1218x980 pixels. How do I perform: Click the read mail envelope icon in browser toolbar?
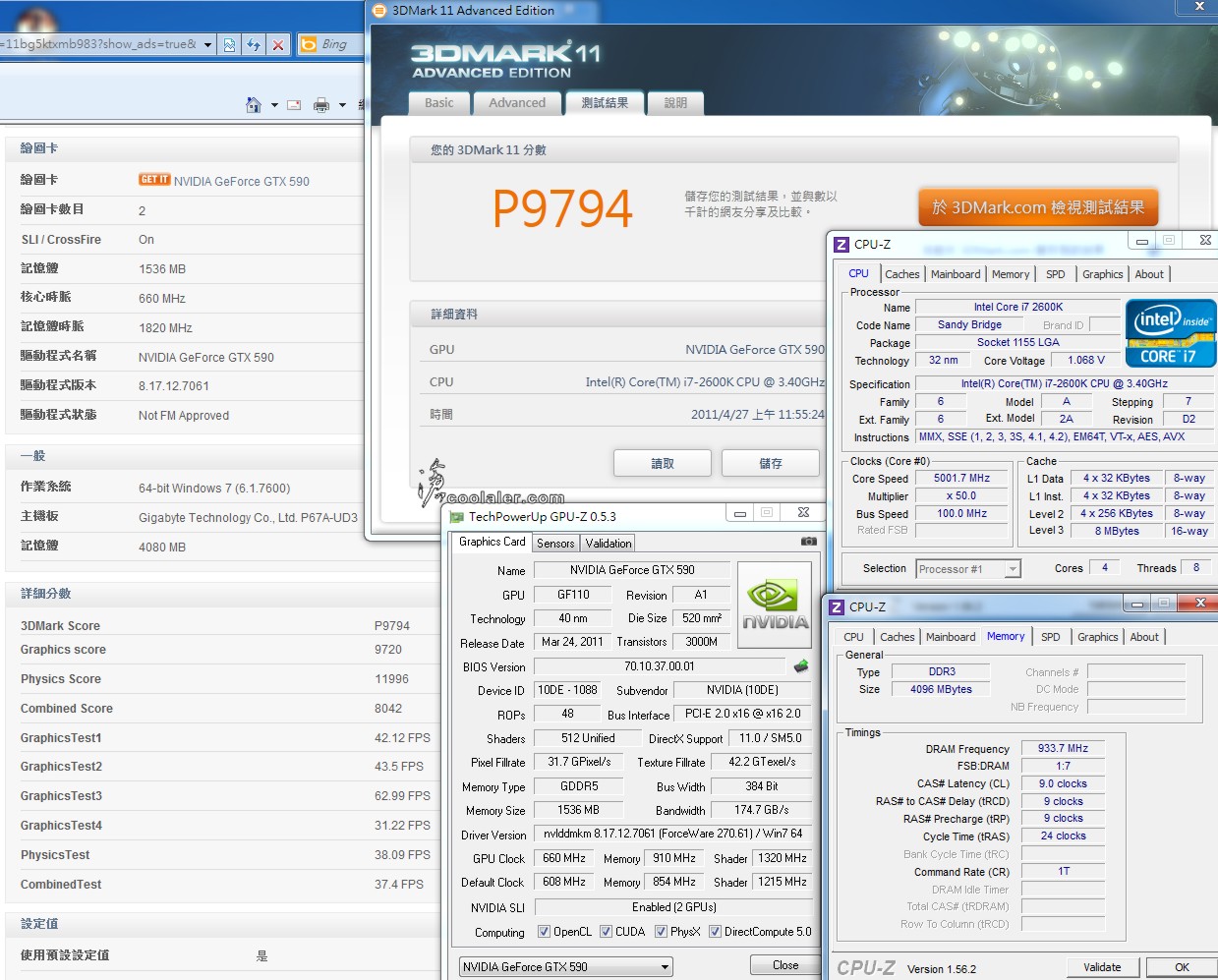coord(294,105)
